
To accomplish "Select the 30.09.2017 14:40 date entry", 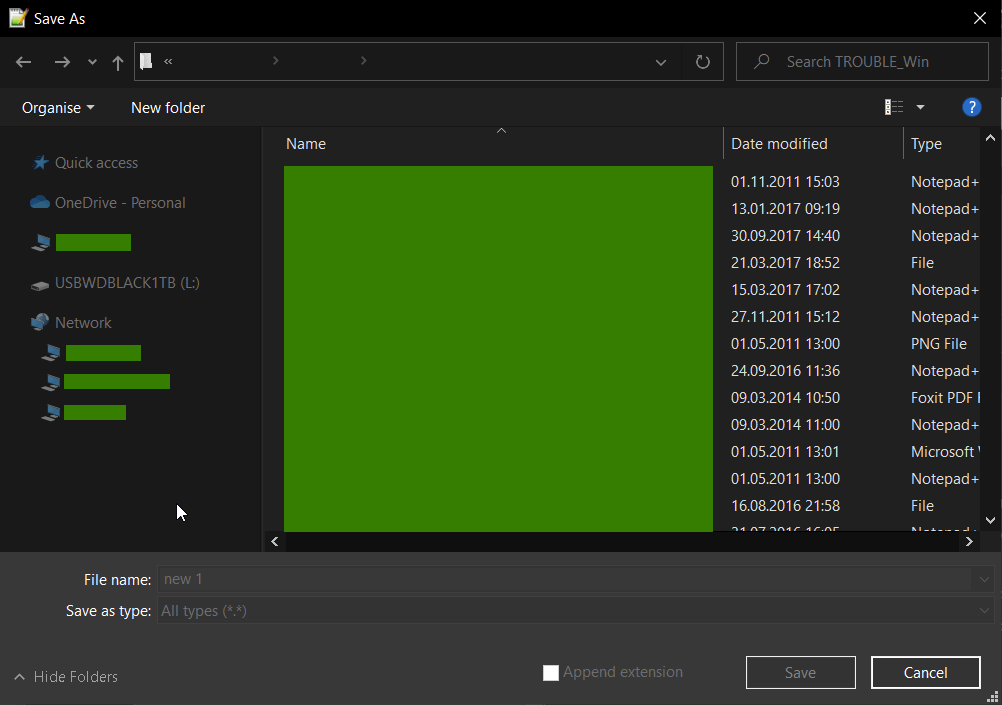I will [785, 236].
